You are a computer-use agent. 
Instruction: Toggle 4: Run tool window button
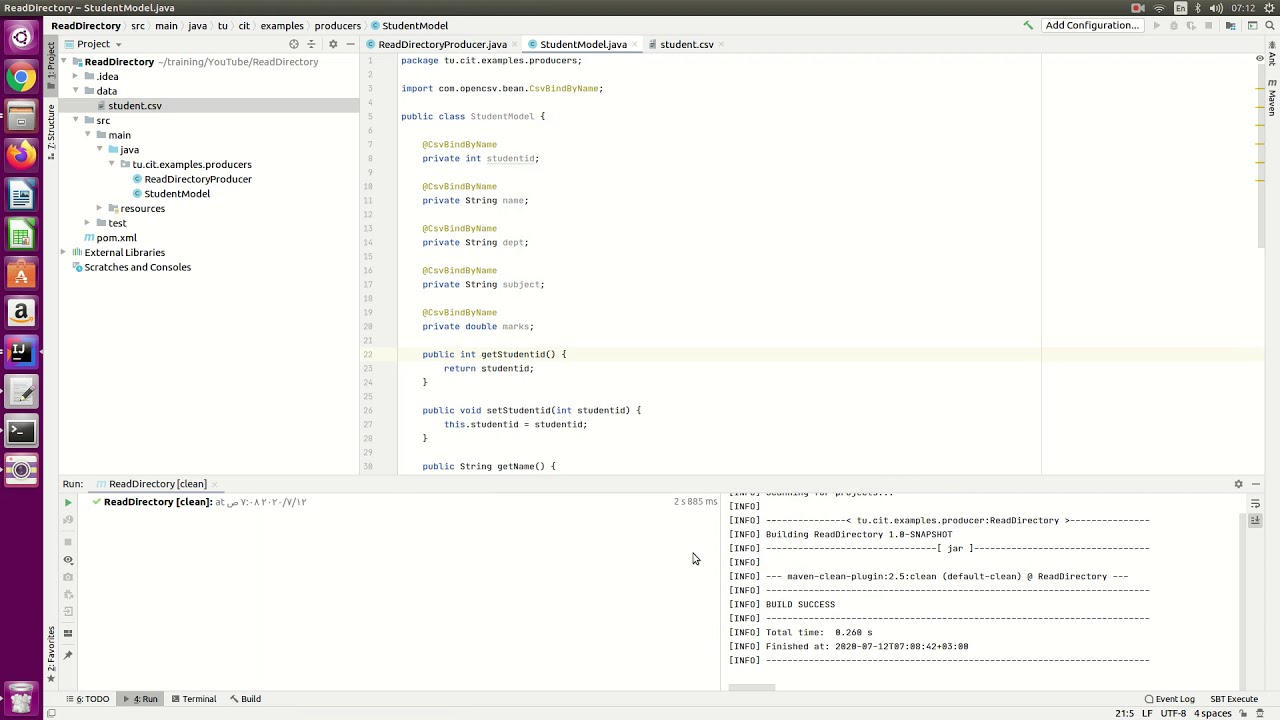[x=140, y=699]
